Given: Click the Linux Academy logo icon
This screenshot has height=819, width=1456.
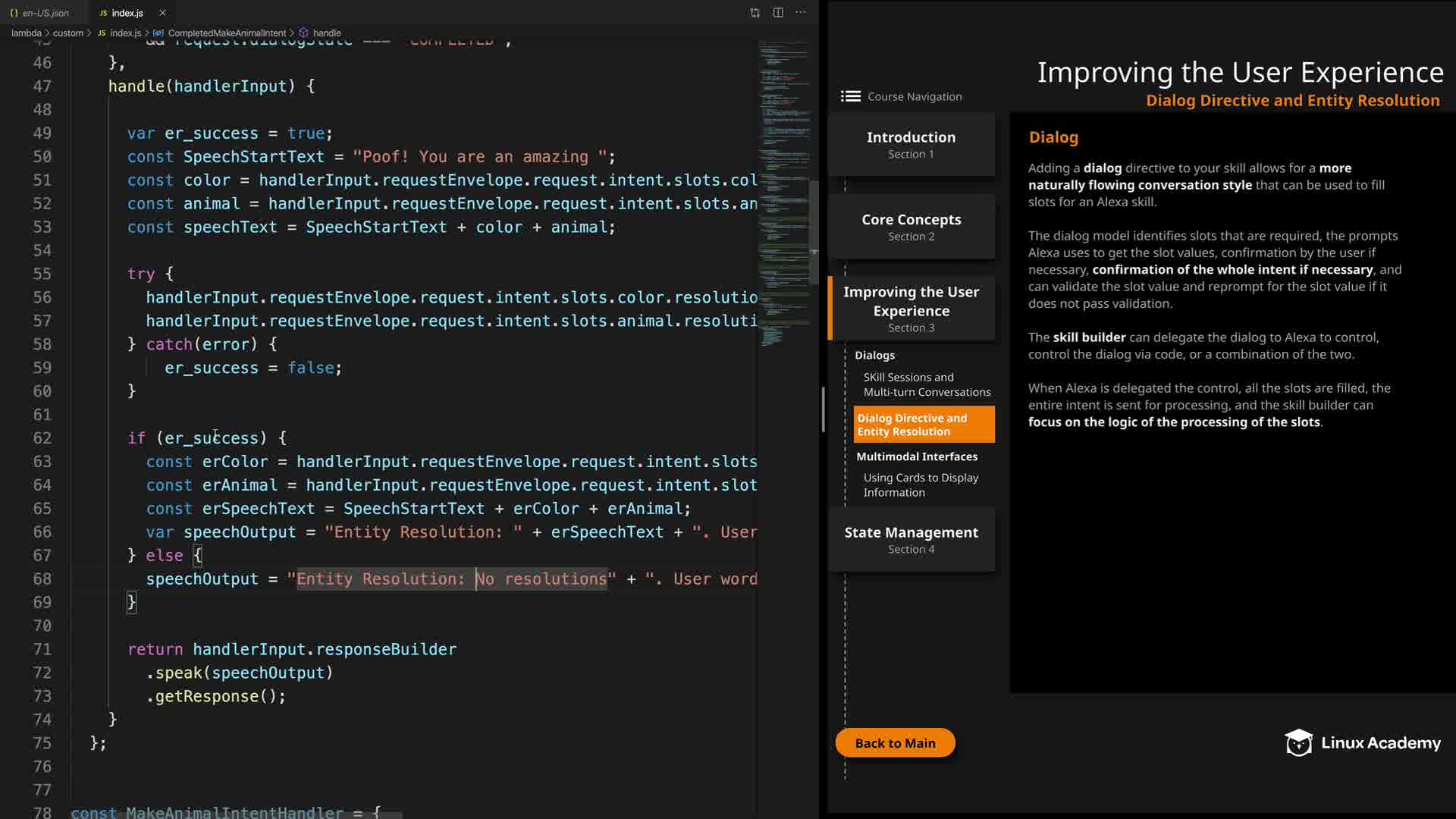Looking at the screenshot, I should coord(1298,743).
